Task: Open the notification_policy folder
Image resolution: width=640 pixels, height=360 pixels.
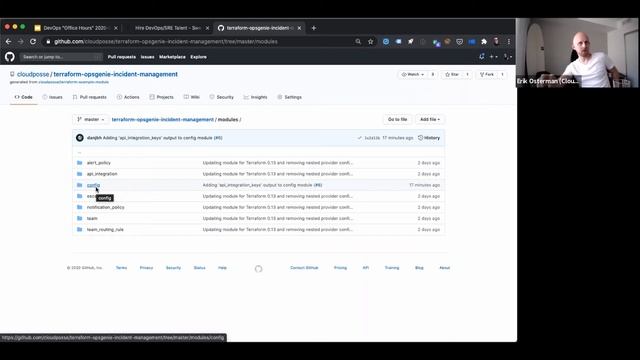Action: tap(105, 207)
